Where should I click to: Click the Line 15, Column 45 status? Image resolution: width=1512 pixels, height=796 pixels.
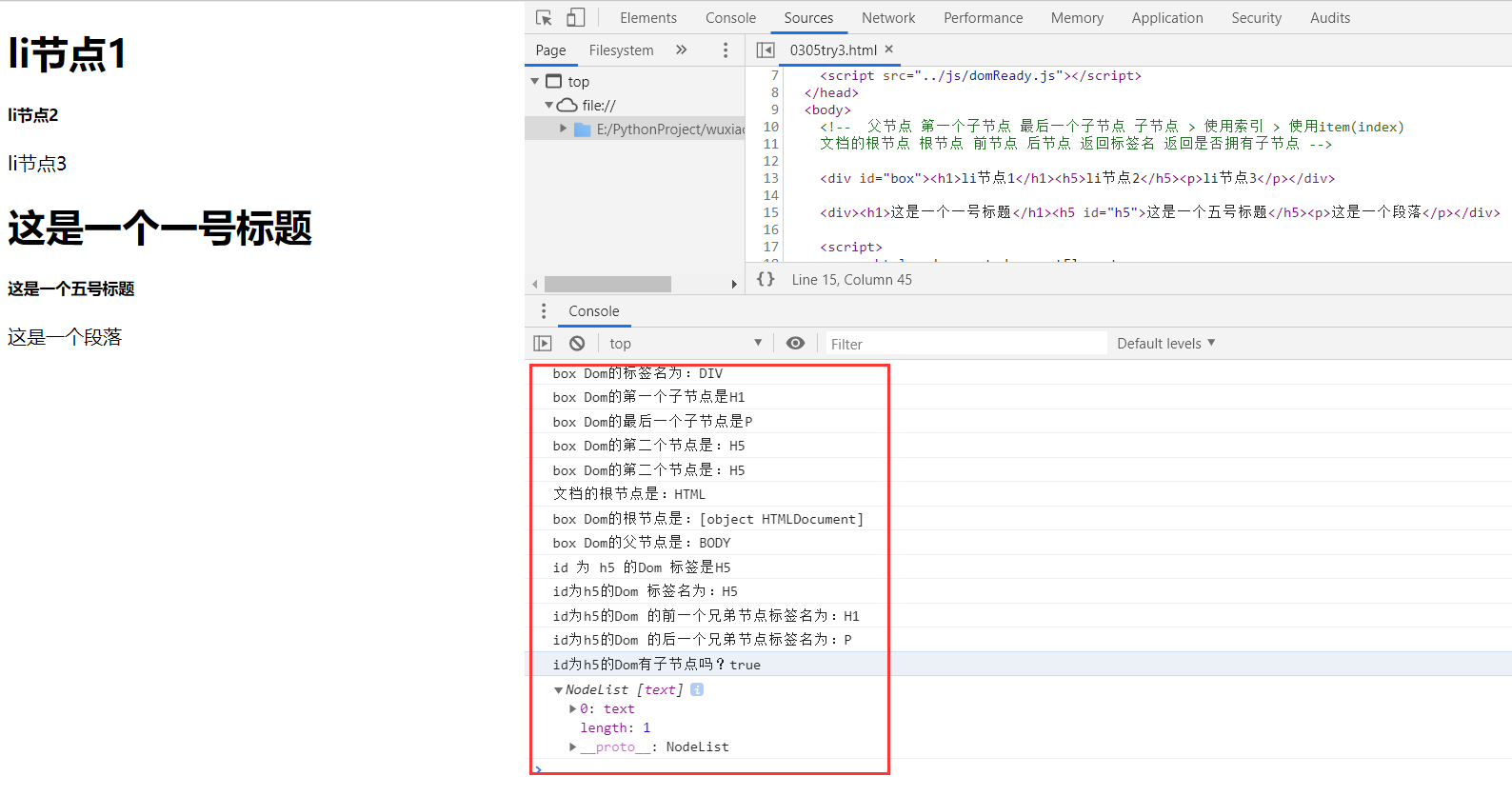pos(851,280)
